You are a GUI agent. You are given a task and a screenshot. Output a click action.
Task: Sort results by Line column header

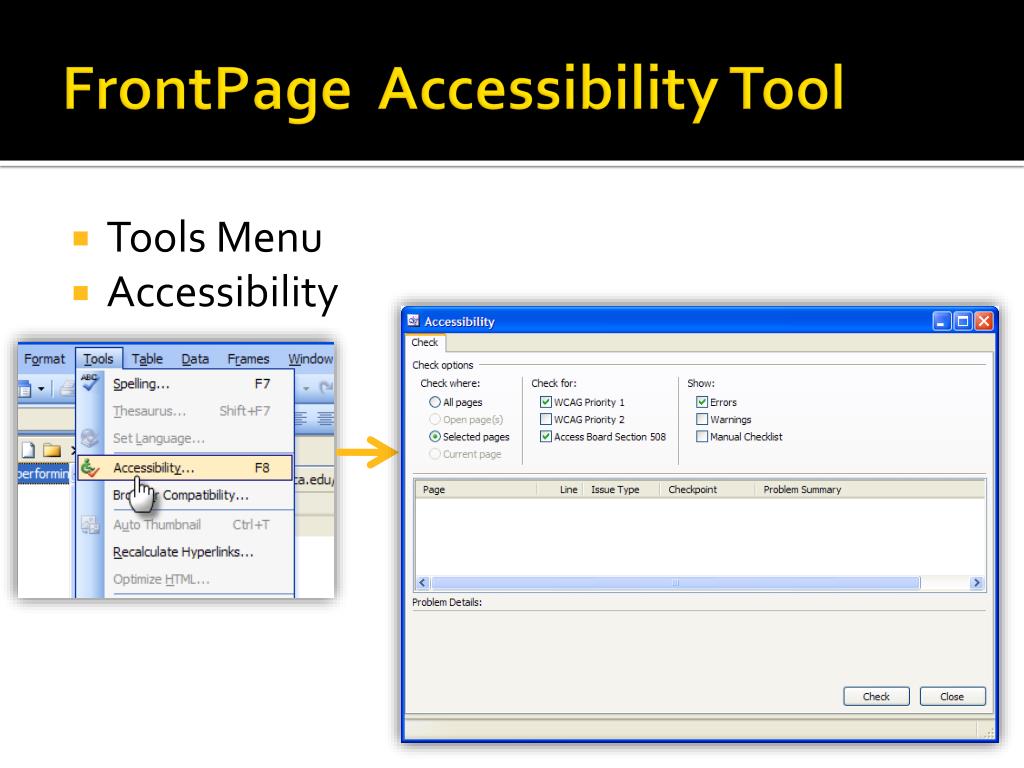click(x=560, y=489)
